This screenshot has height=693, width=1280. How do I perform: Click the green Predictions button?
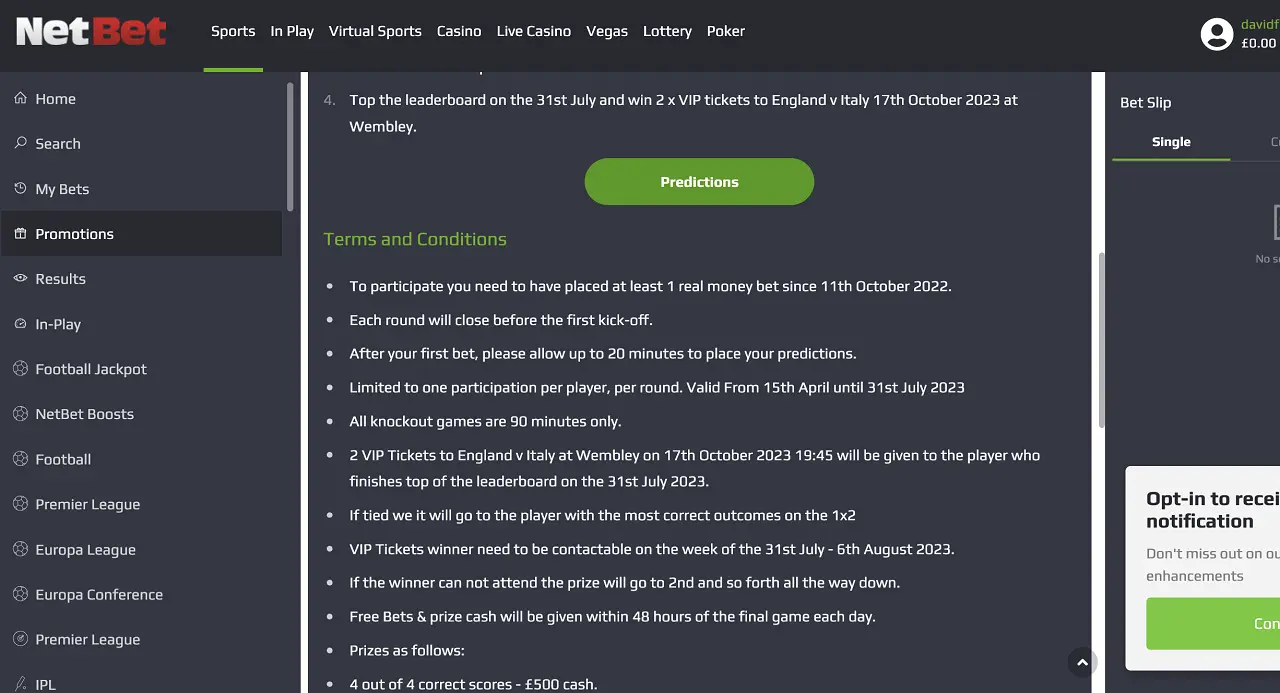pos(699,182)
